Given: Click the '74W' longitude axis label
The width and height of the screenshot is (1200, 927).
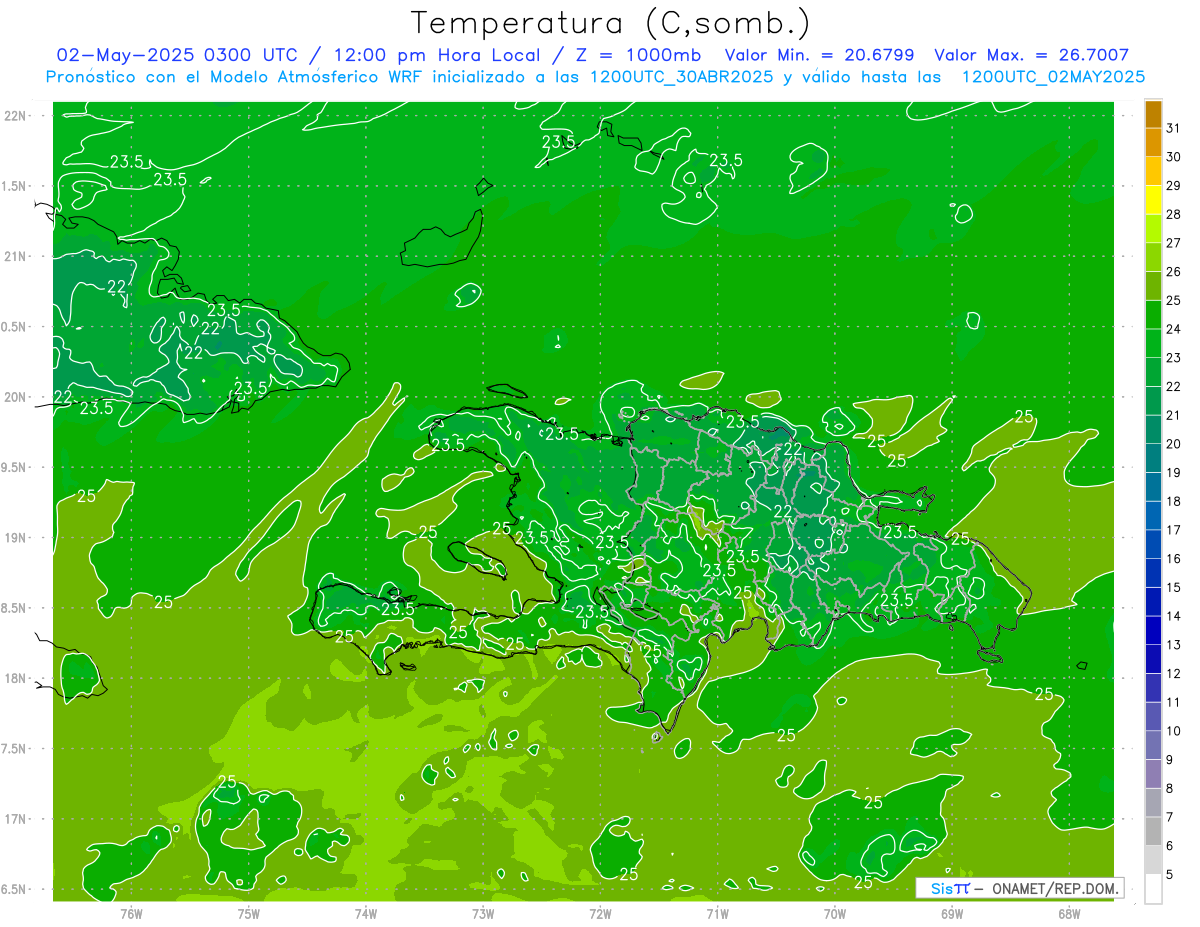Looking at the screenshot, I should pos(366,913).
